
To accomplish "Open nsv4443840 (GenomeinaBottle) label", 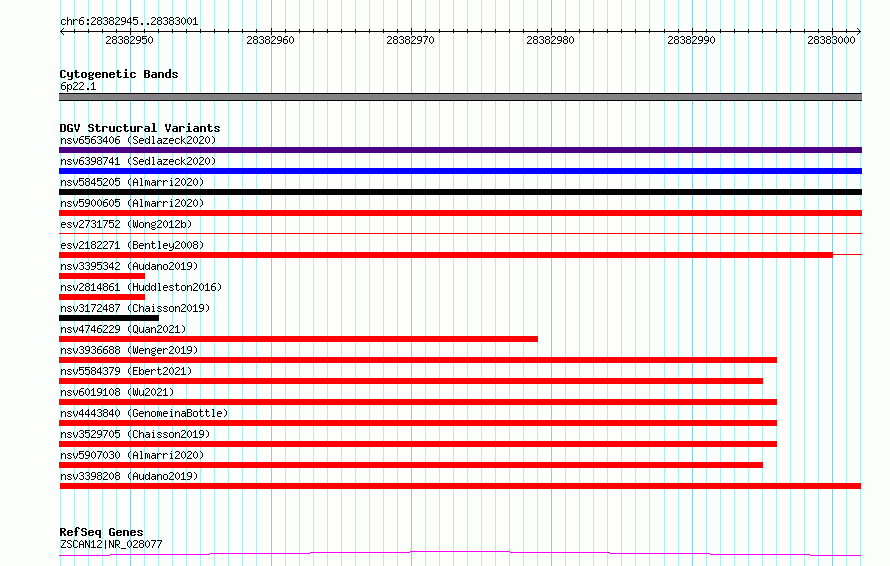I will 144,413.
